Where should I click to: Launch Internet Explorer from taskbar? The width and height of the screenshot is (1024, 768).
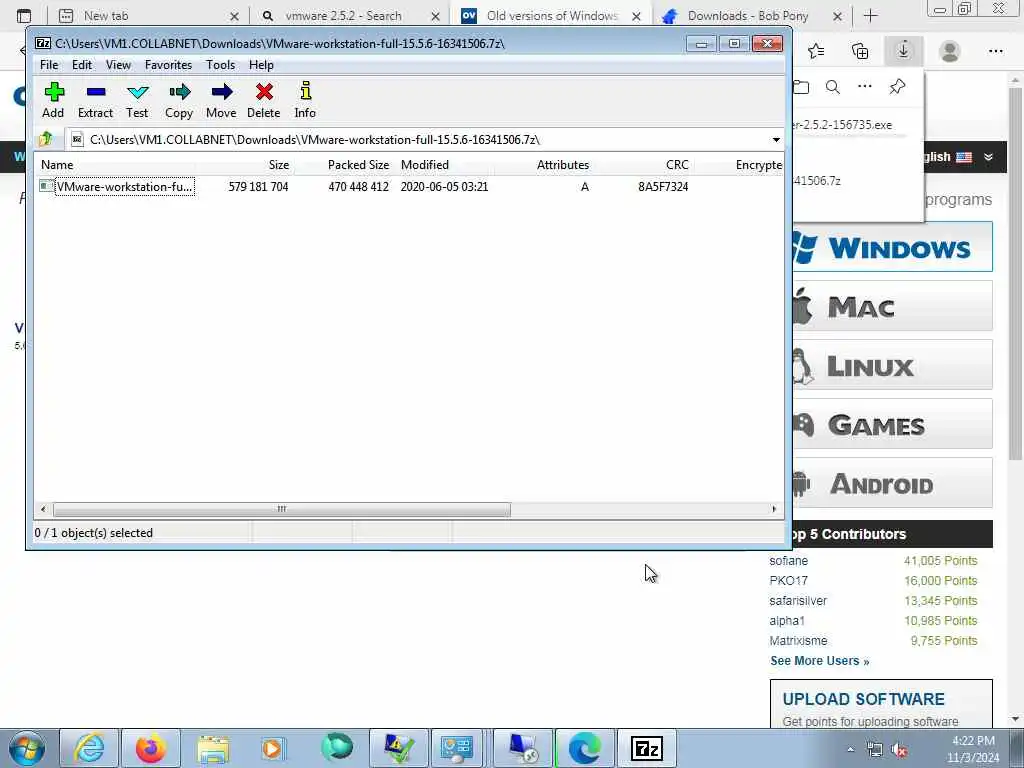click(89, 748)
